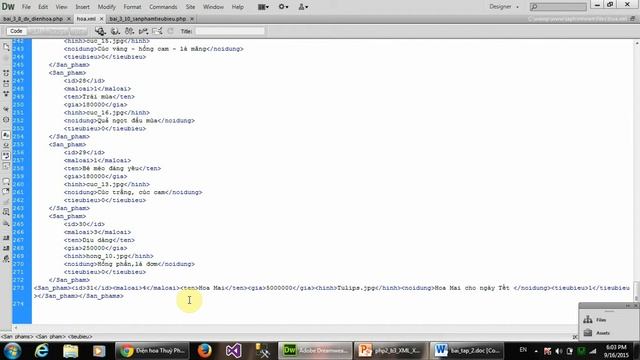Open the Edit menu
Screen dimensions: 640x360
click(x=43, y=7)
